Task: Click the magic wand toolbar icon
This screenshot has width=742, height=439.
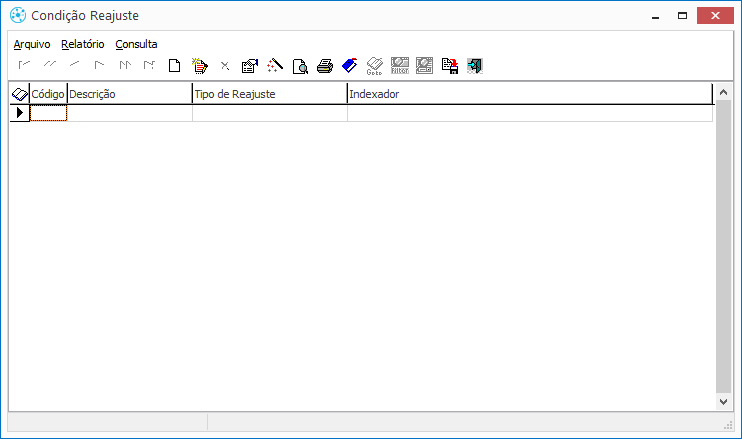Action: coord(275,65)
